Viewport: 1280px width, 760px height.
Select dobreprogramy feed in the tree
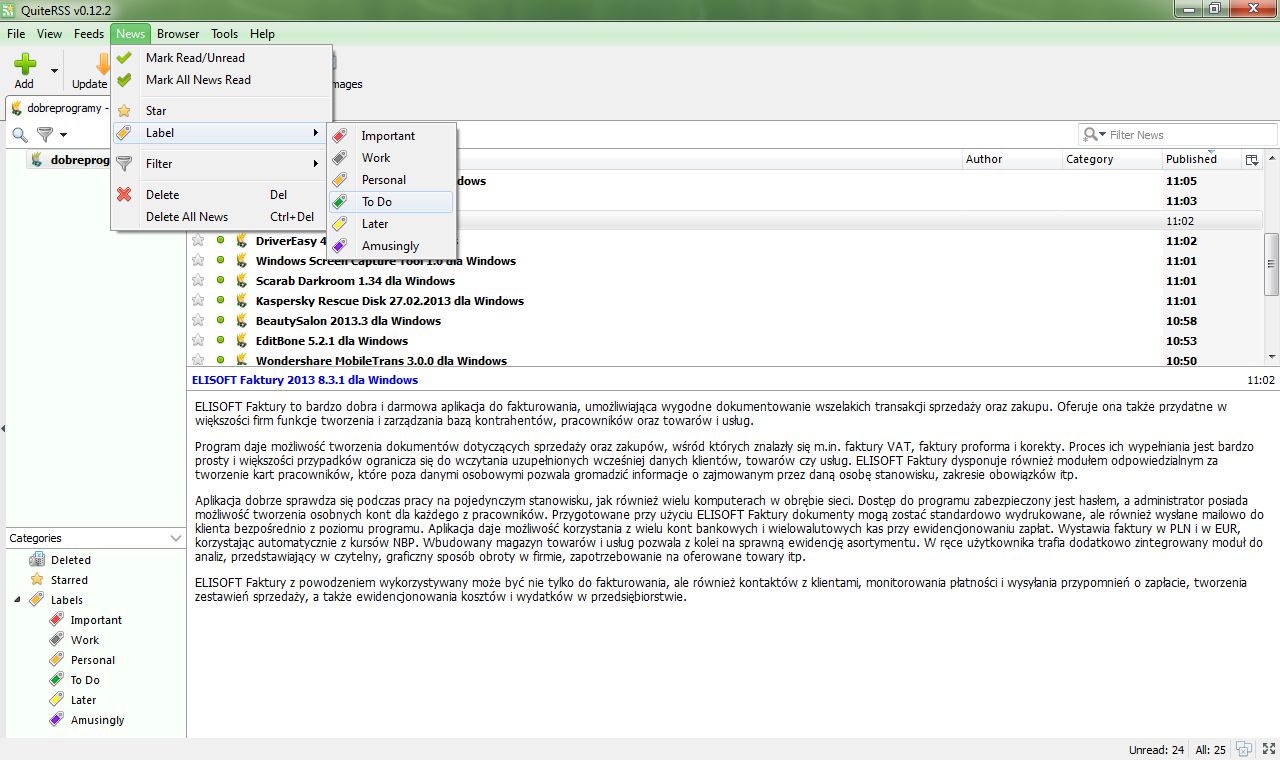point(70,160)
